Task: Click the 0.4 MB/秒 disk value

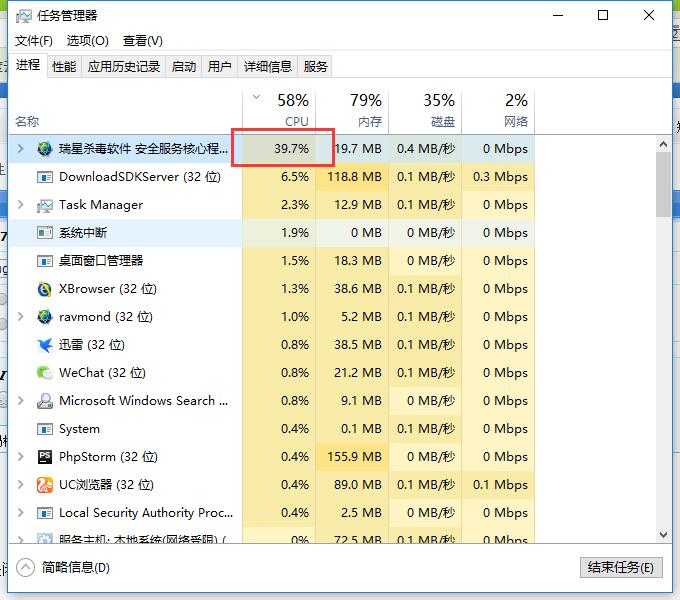Action: (x=426, y=149)
